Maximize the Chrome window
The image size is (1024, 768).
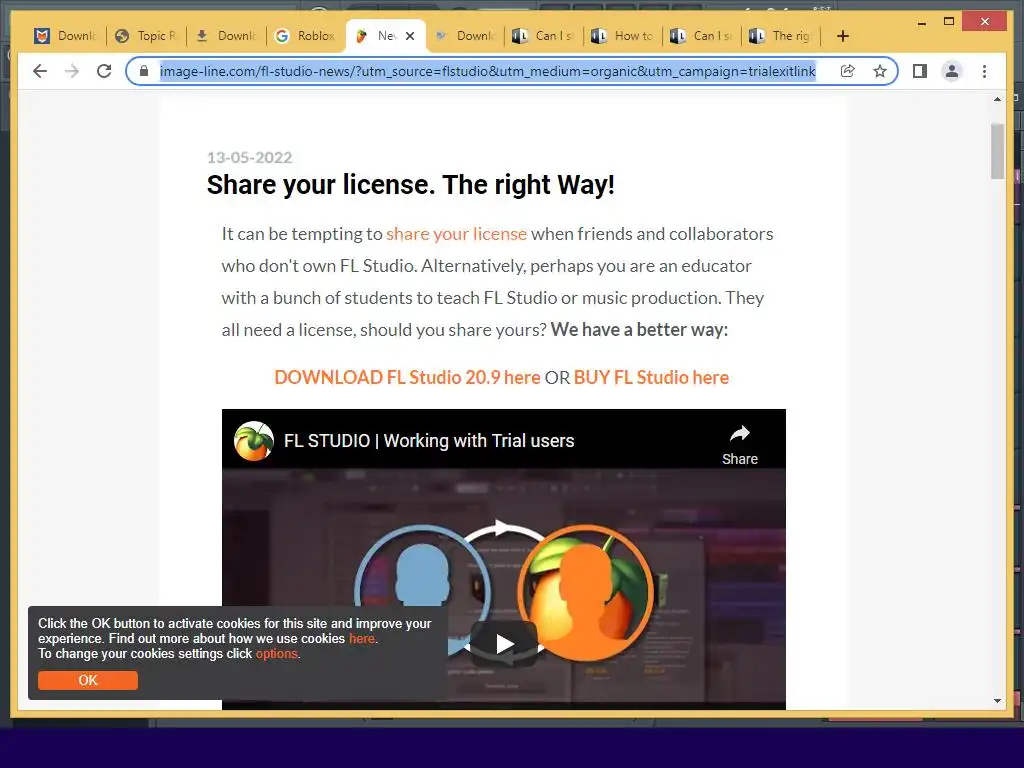(x=949, y=22)
